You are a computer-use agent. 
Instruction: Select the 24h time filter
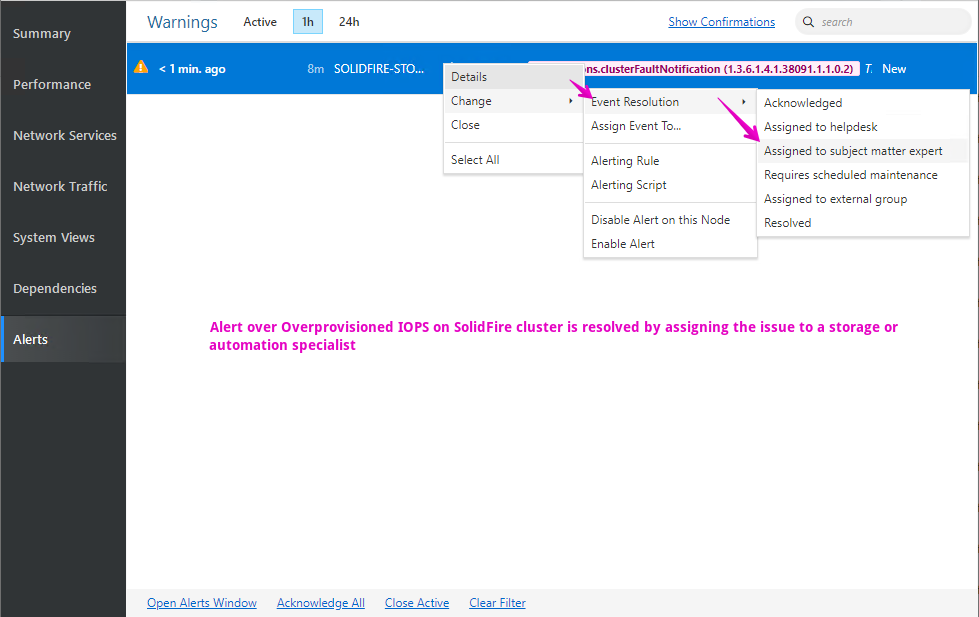click(x=349, y=22)
